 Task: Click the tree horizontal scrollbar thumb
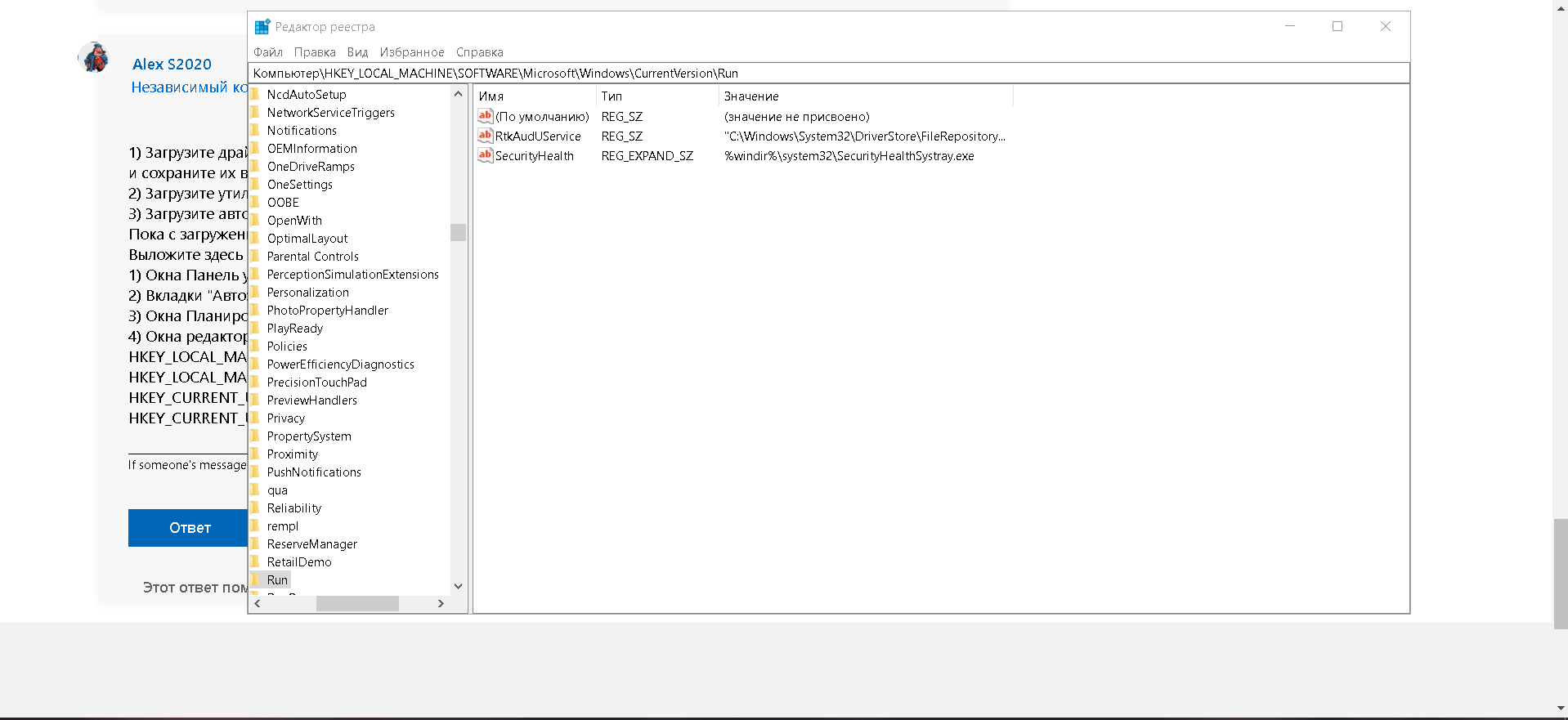(x=357, y=604)
